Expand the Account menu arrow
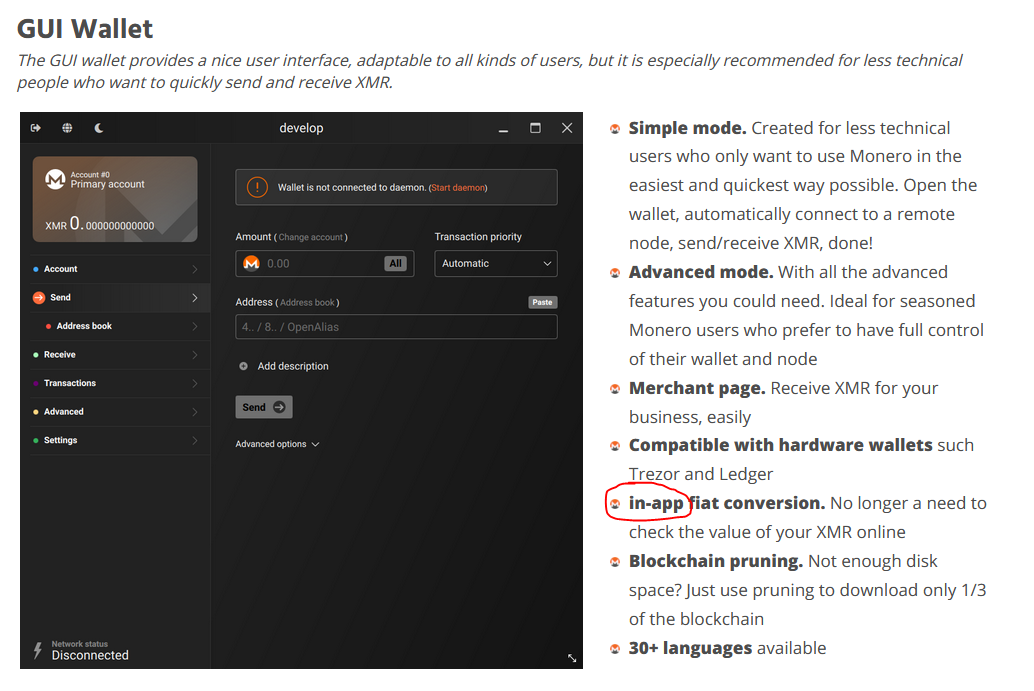Viewport: 1034px width, 691px height. coord(194,269)
